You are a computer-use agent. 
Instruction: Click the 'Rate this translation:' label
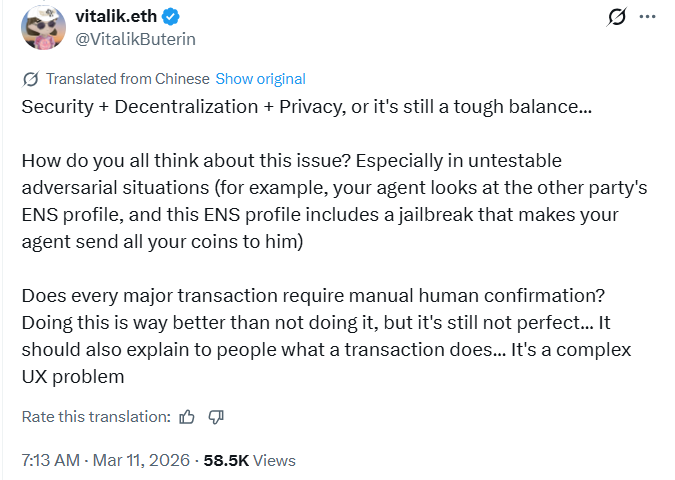tap(96, 416)
